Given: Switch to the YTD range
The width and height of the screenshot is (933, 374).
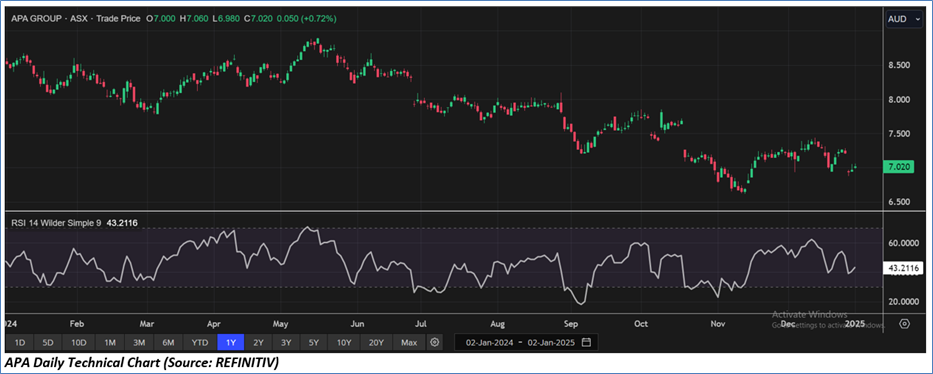Looking at the screenshot, I should pyautogui.click(x=200, y=342).
